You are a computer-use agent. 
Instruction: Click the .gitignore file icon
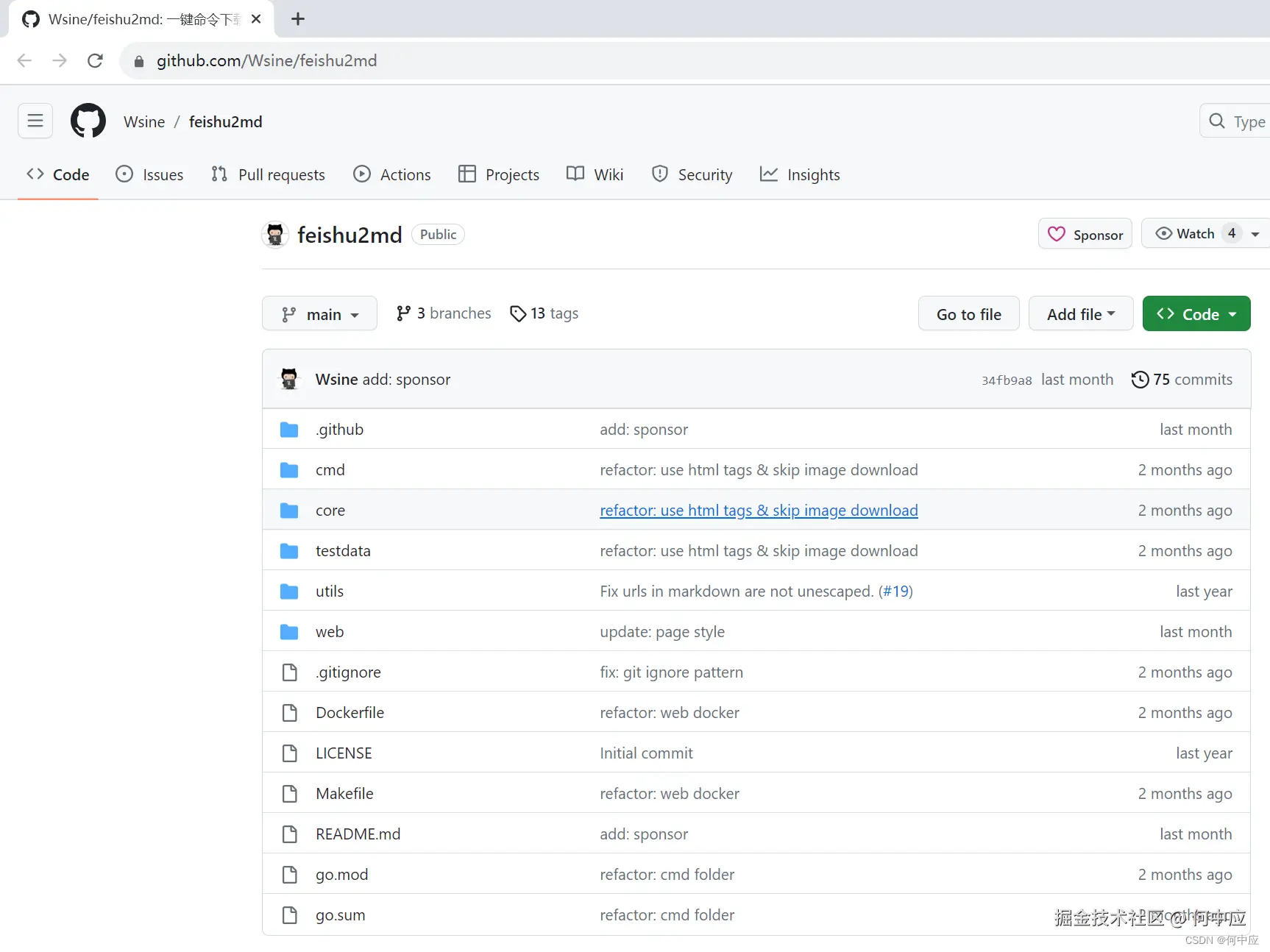pos(290,672)
